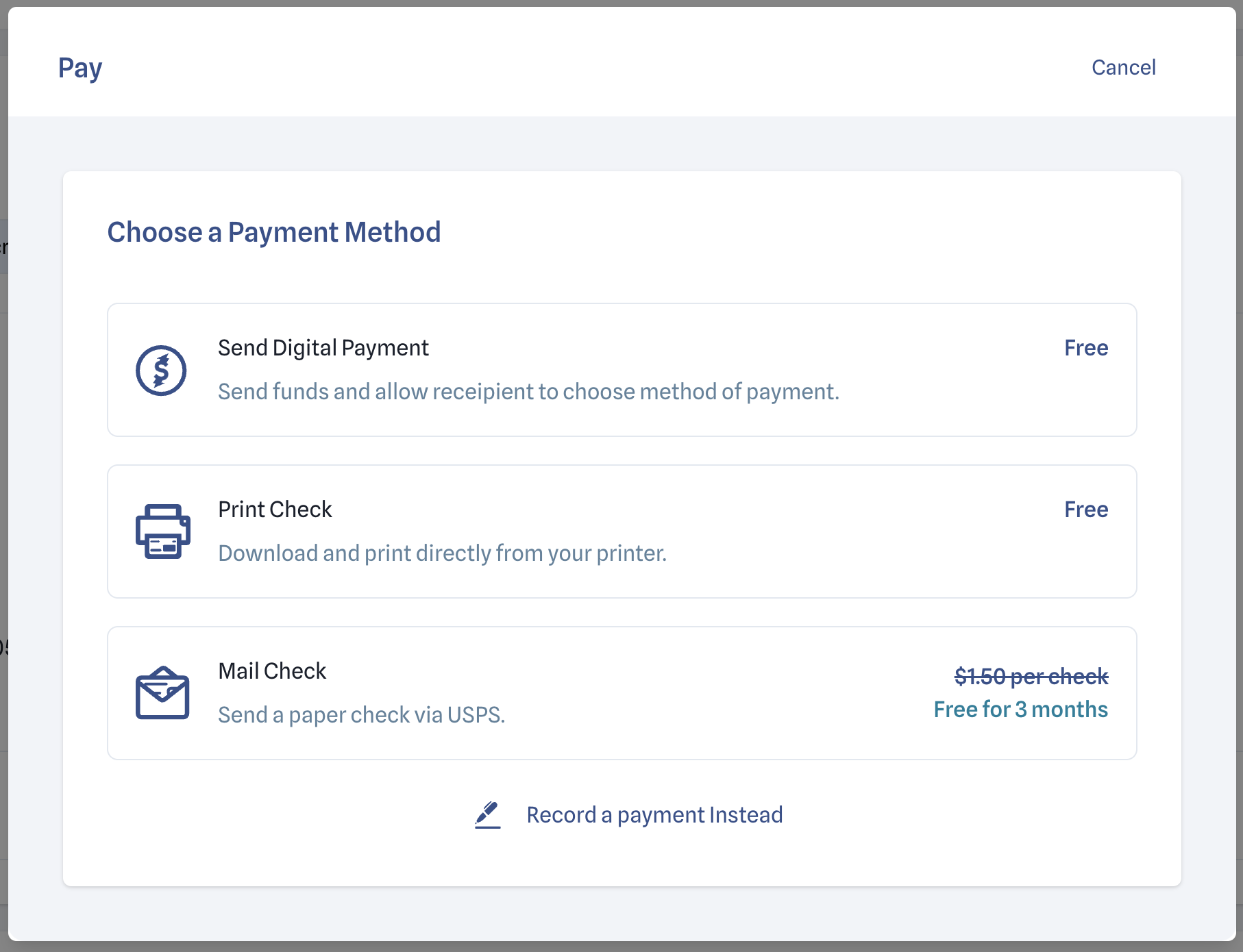Choose the Print Check title

275,510
